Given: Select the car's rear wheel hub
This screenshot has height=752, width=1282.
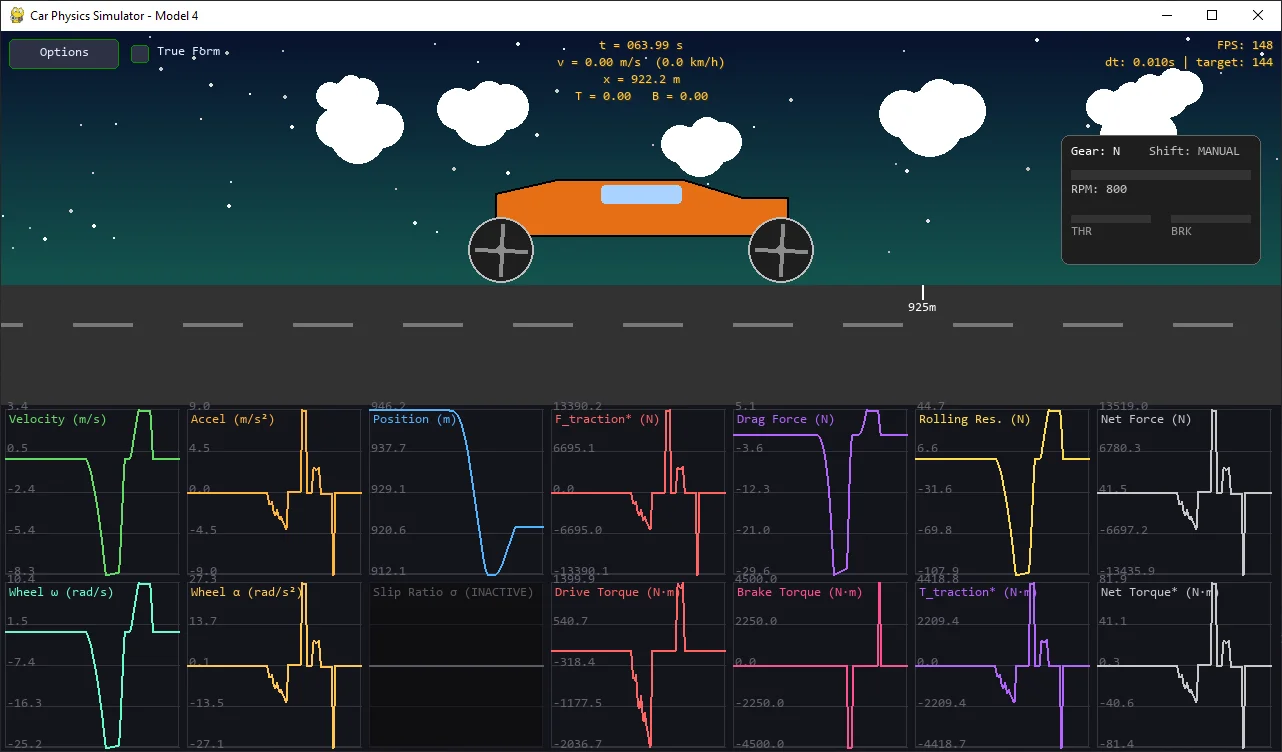Looking at the screenshot, I should (501, 249).
